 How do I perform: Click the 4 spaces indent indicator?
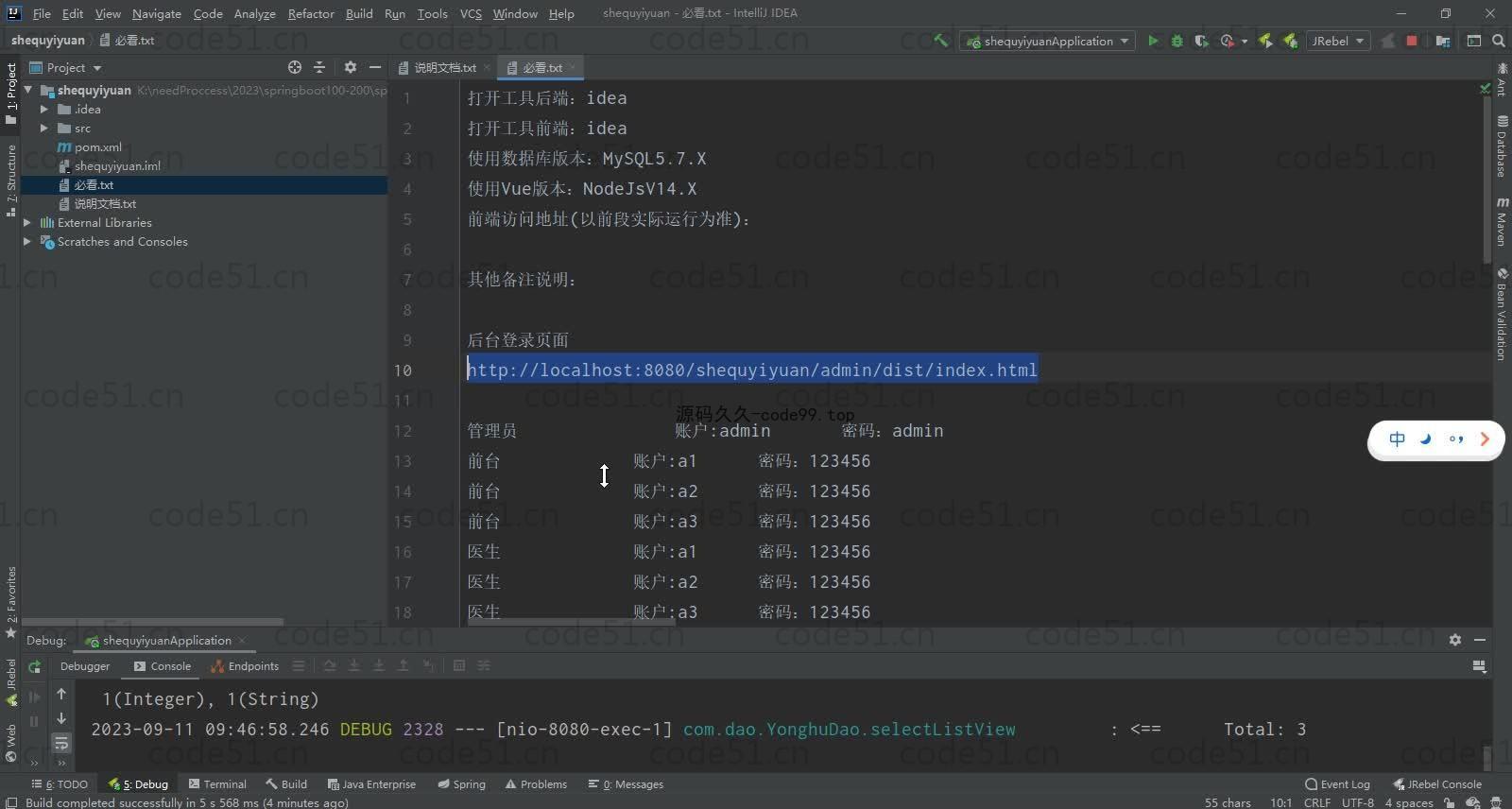tap(1409, 802)
